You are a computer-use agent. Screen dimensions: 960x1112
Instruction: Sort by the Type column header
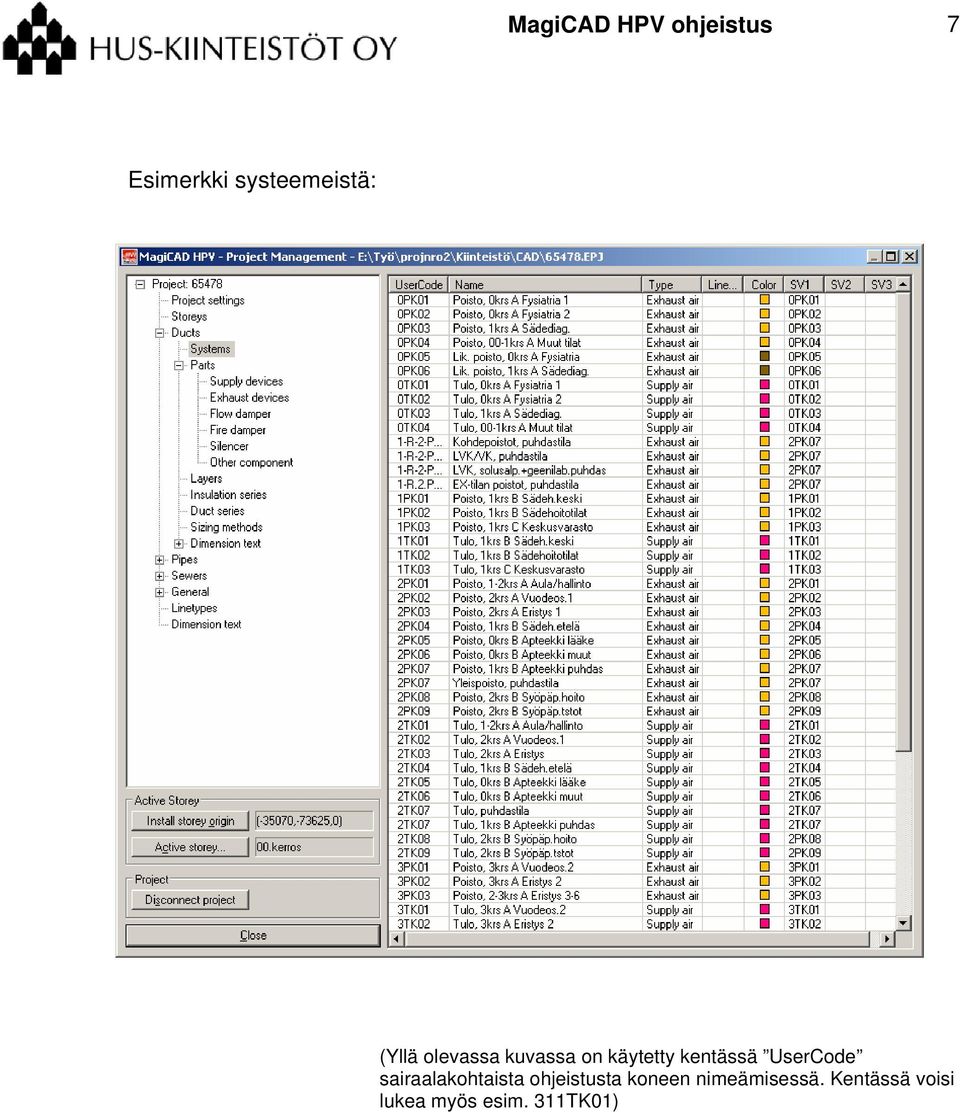click(671, 284)
